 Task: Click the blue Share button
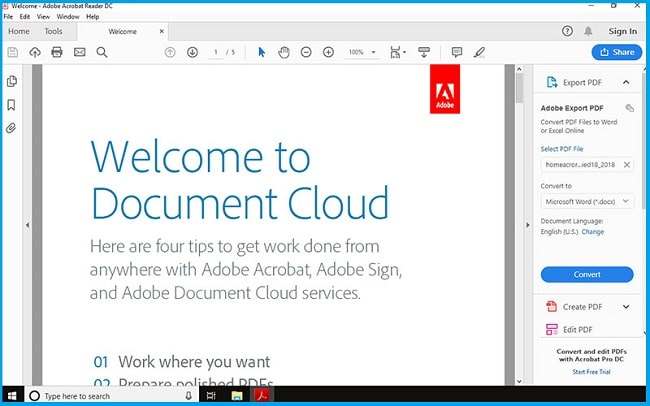pos(617,52)
